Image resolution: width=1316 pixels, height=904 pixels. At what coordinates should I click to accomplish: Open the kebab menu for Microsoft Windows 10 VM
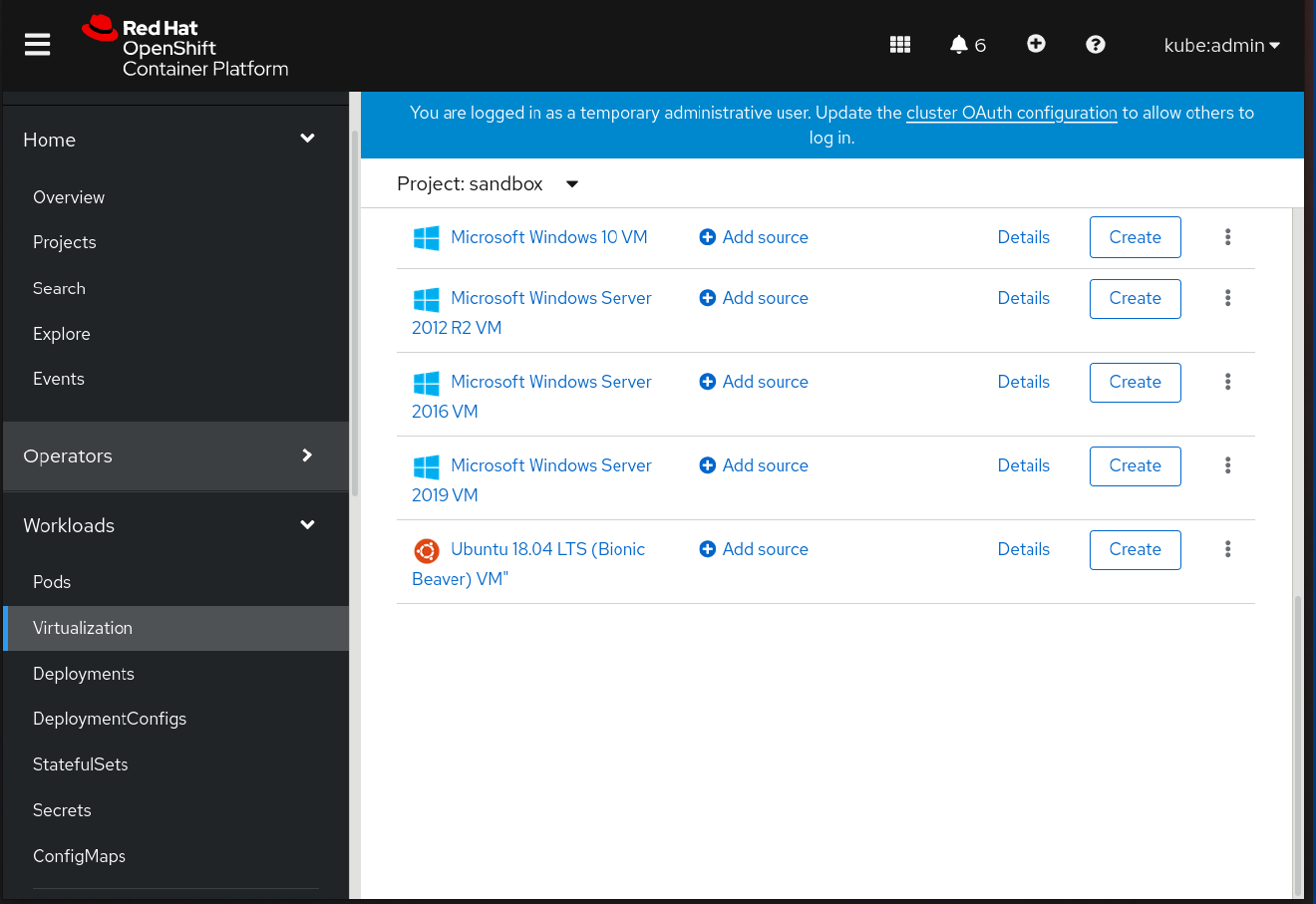click(1227, 237)
